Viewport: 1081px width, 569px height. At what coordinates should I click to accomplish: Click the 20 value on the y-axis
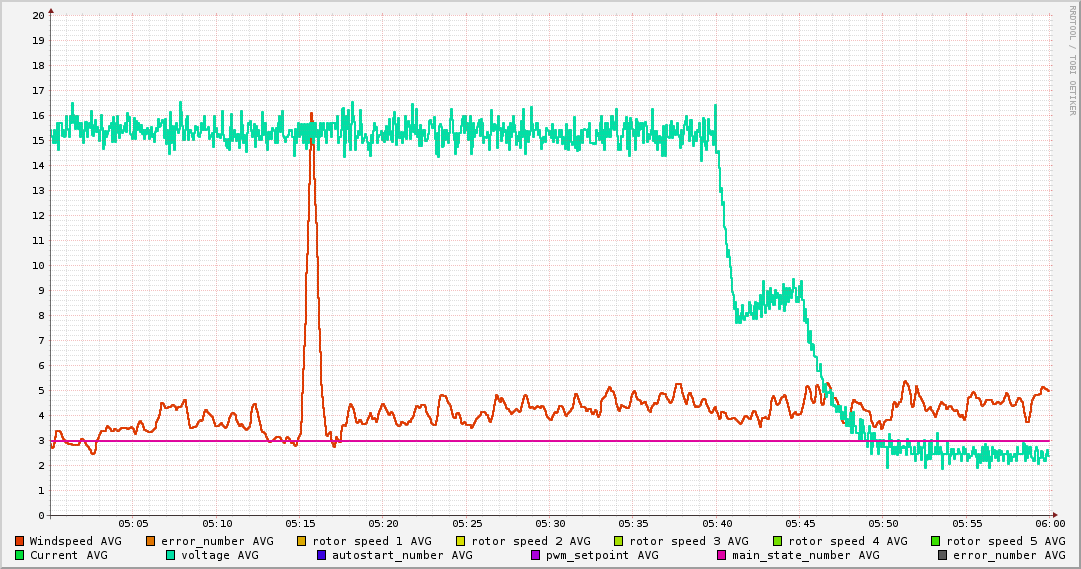click(x=38, y=16)
